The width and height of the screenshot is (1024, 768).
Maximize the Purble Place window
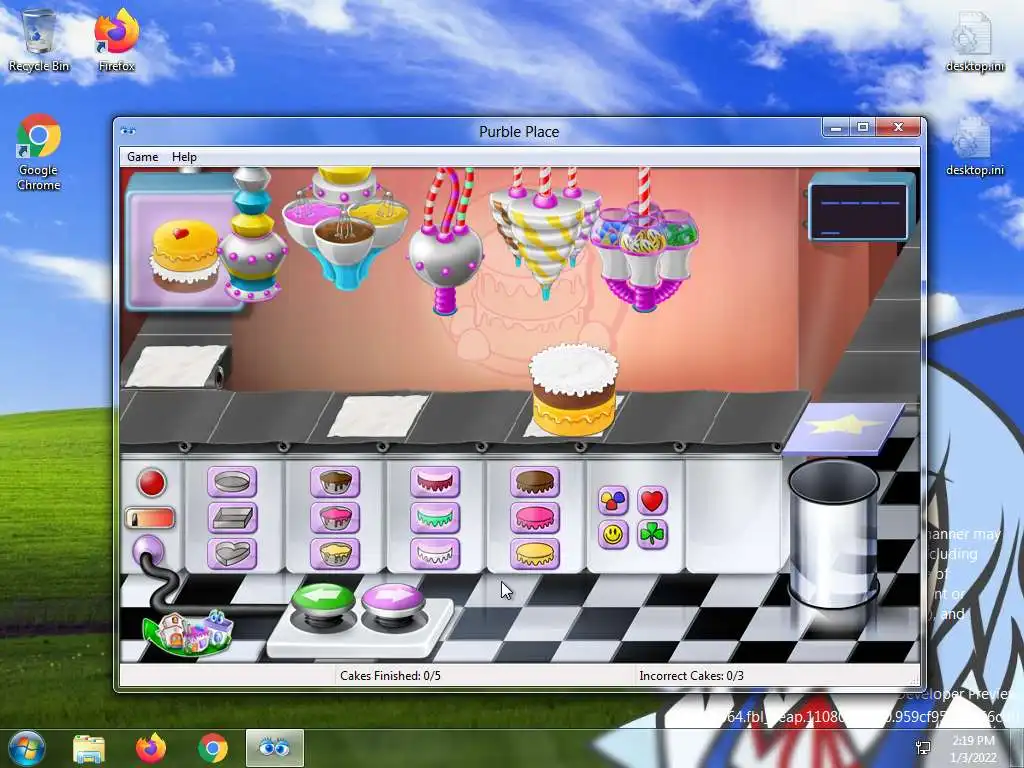coord(863,127)
